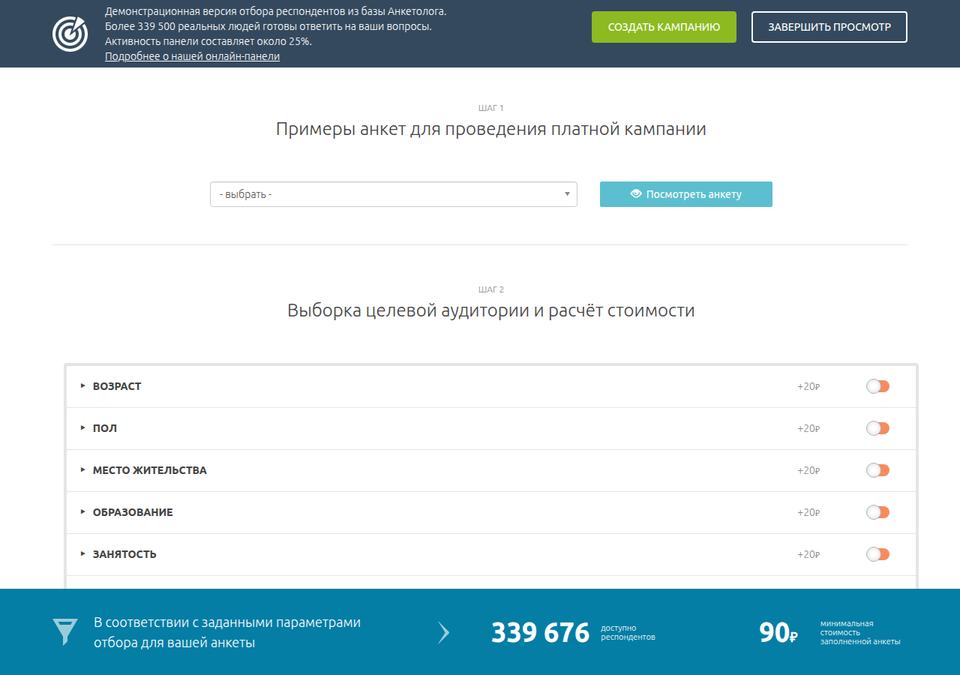Click the +20₽ price in МЕСТО ЖИТЕЛЬСТВА row
The width and height of the screenshot is (960, 675).
pos(808,470)
